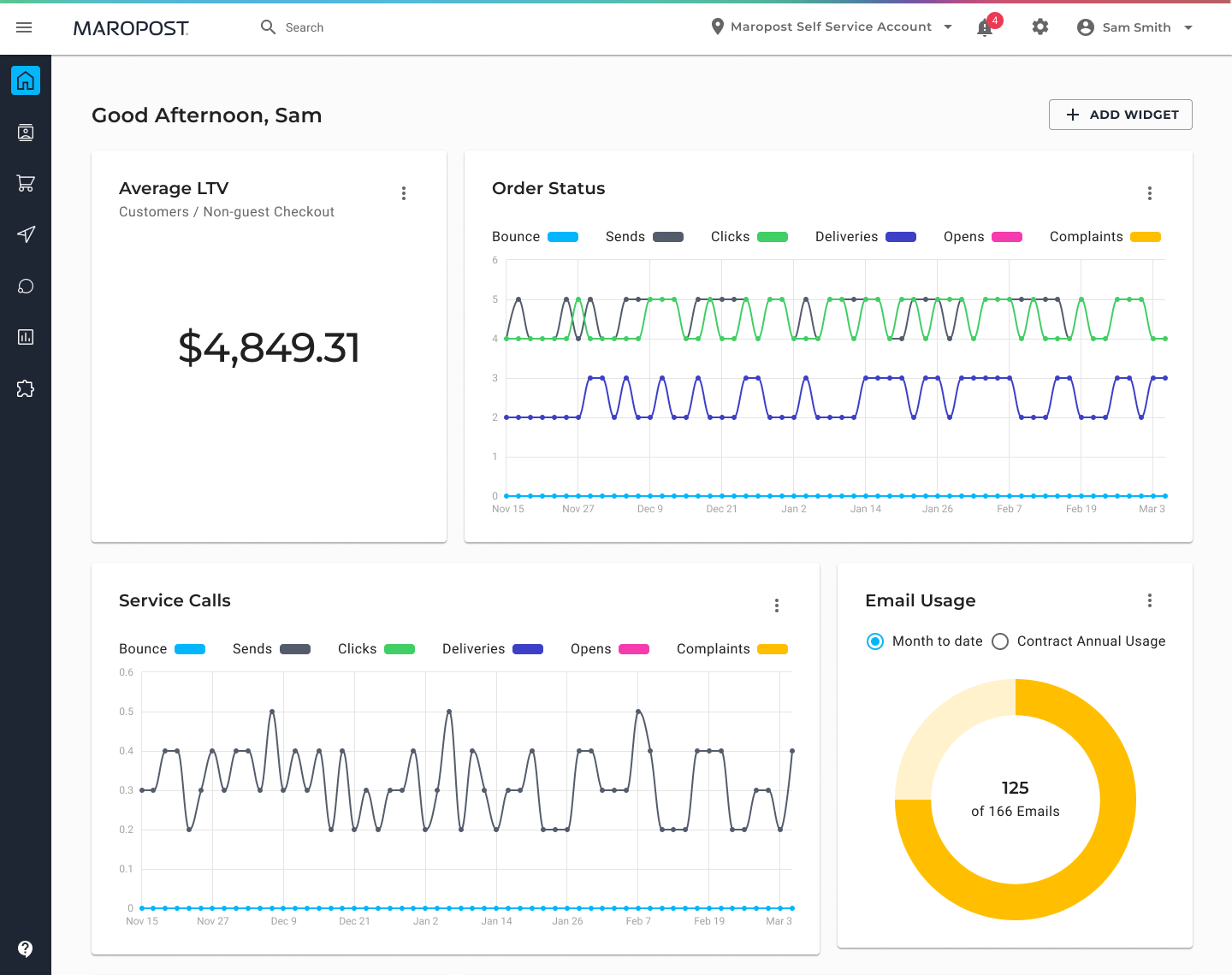The height and width of the screenshot is (975, 1232).
Task: Open the Integrations puzzle icon
Action: pyautogui.click(x=26, y=388)
